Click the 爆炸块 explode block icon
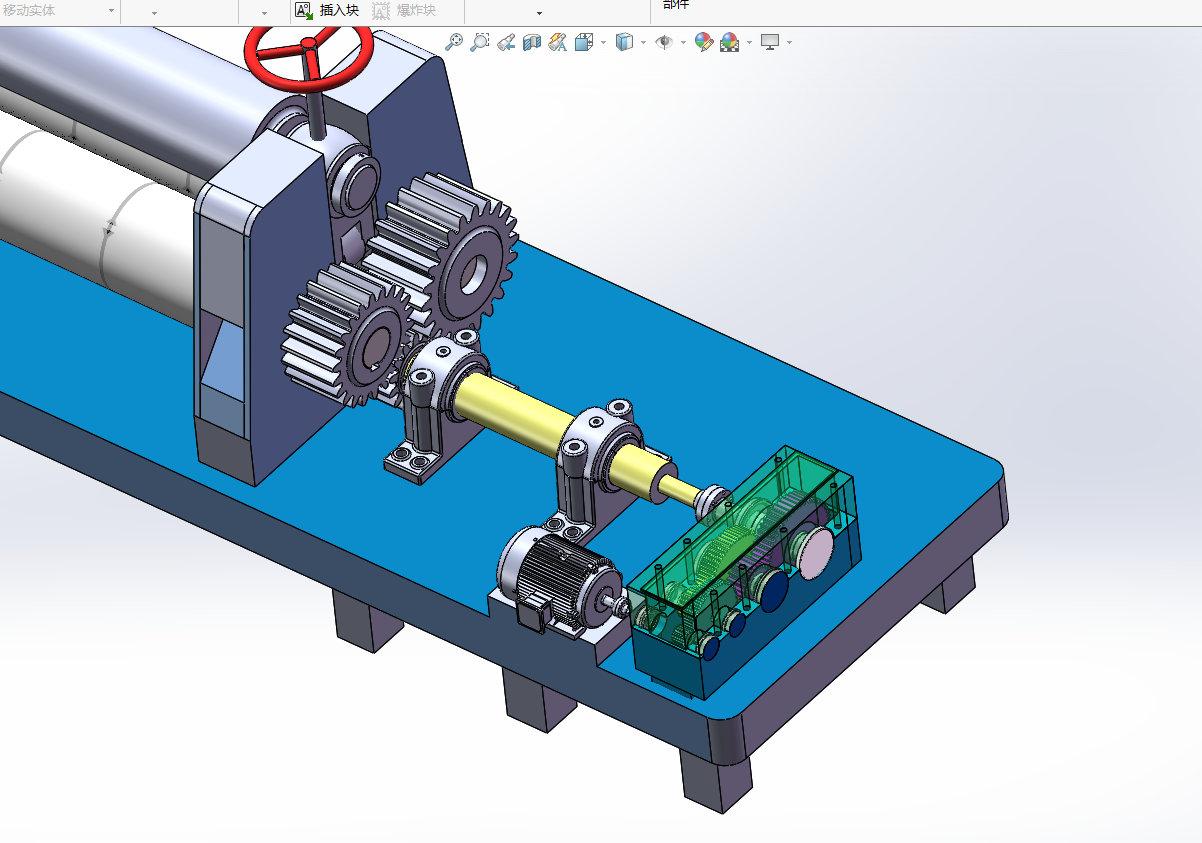This screenshot has width=1202, height=843. point(381,10)
